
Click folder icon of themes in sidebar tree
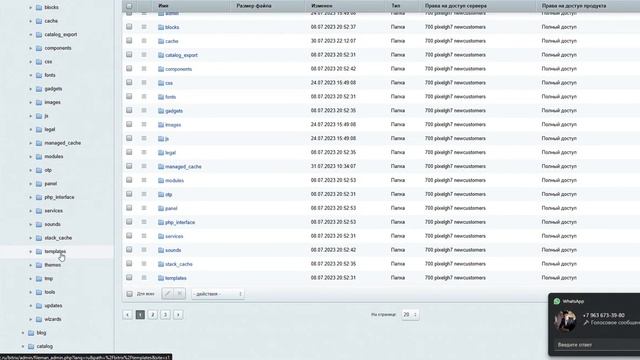point(39,265)
